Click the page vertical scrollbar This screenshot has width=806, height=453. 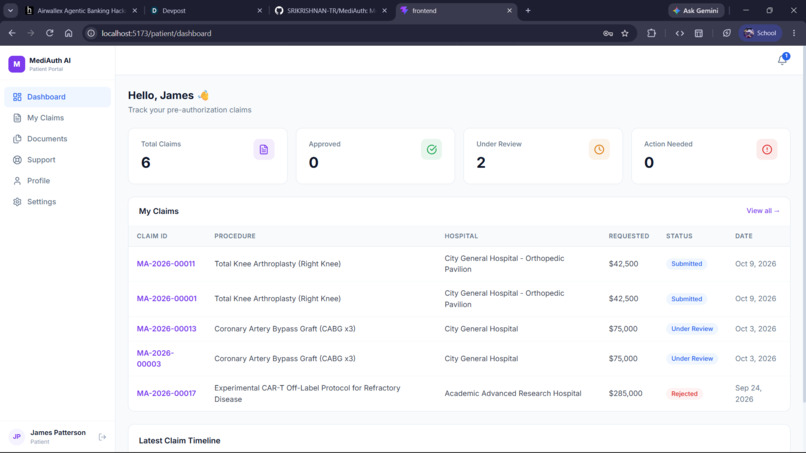click(x=803, y=226)
